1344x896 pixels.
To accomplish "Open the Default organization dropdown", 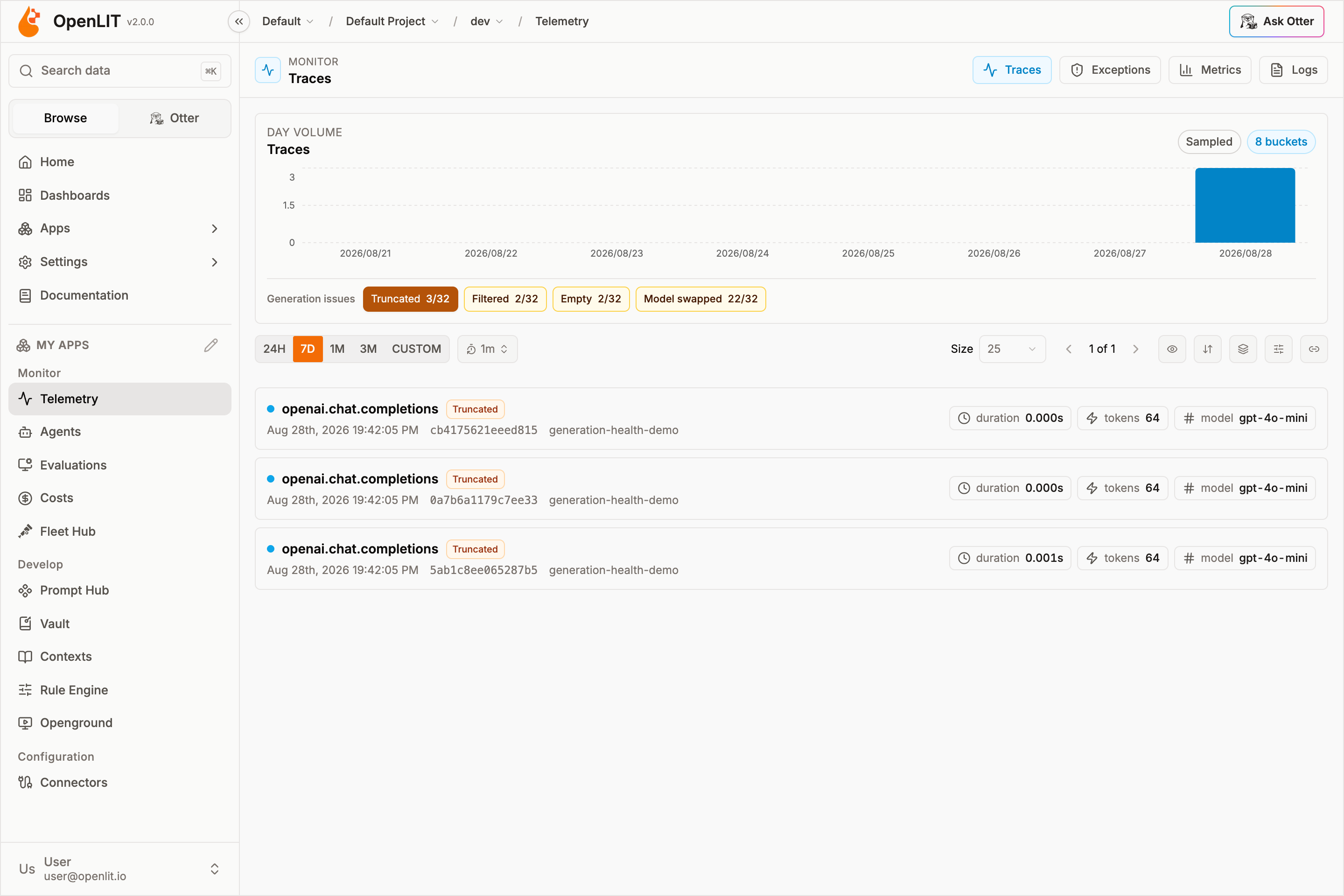I will coord(287,21).
